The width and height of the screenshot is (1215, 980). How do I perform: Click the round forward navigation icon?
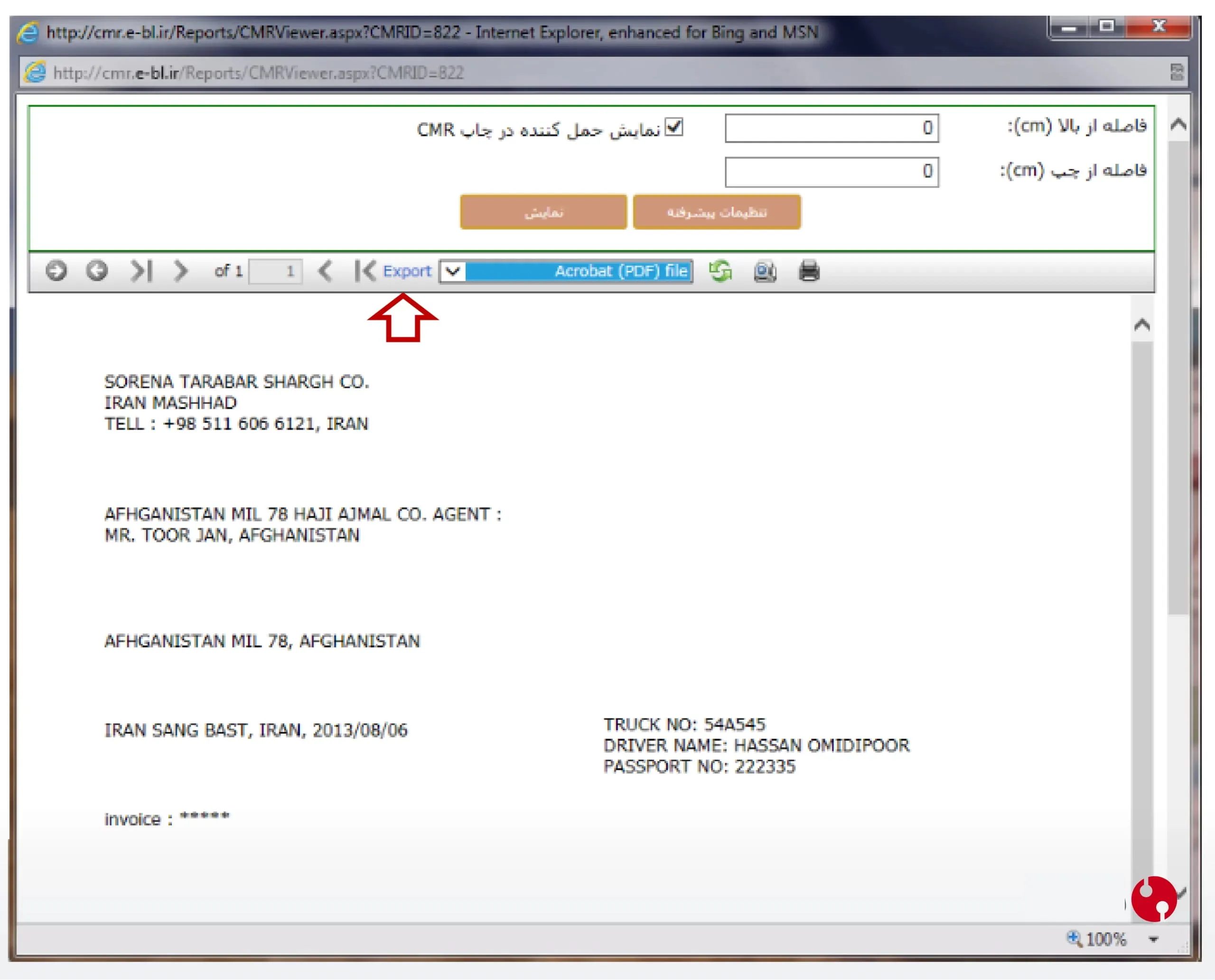click(x=56, y=271)
